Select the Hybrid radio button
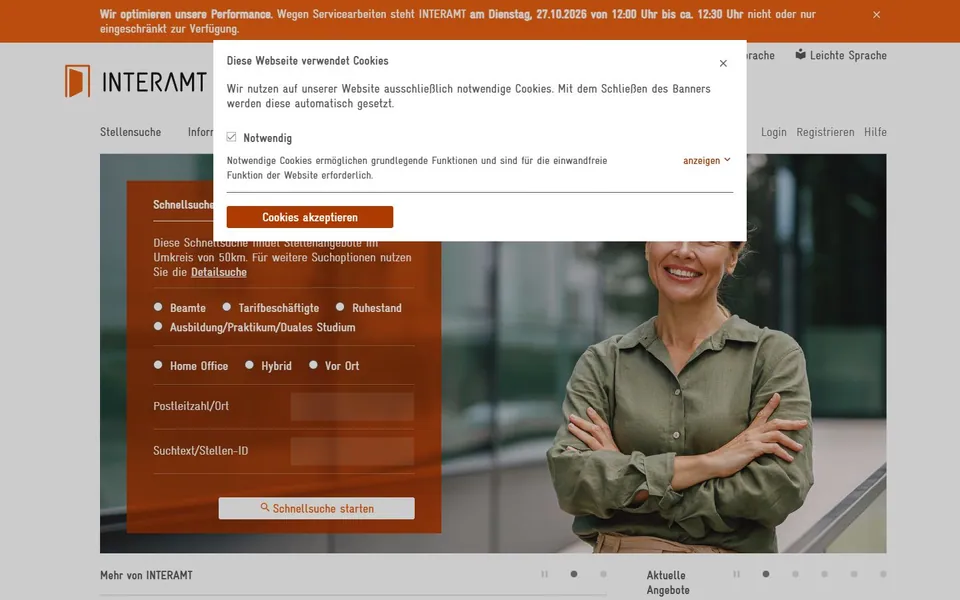 249,365
